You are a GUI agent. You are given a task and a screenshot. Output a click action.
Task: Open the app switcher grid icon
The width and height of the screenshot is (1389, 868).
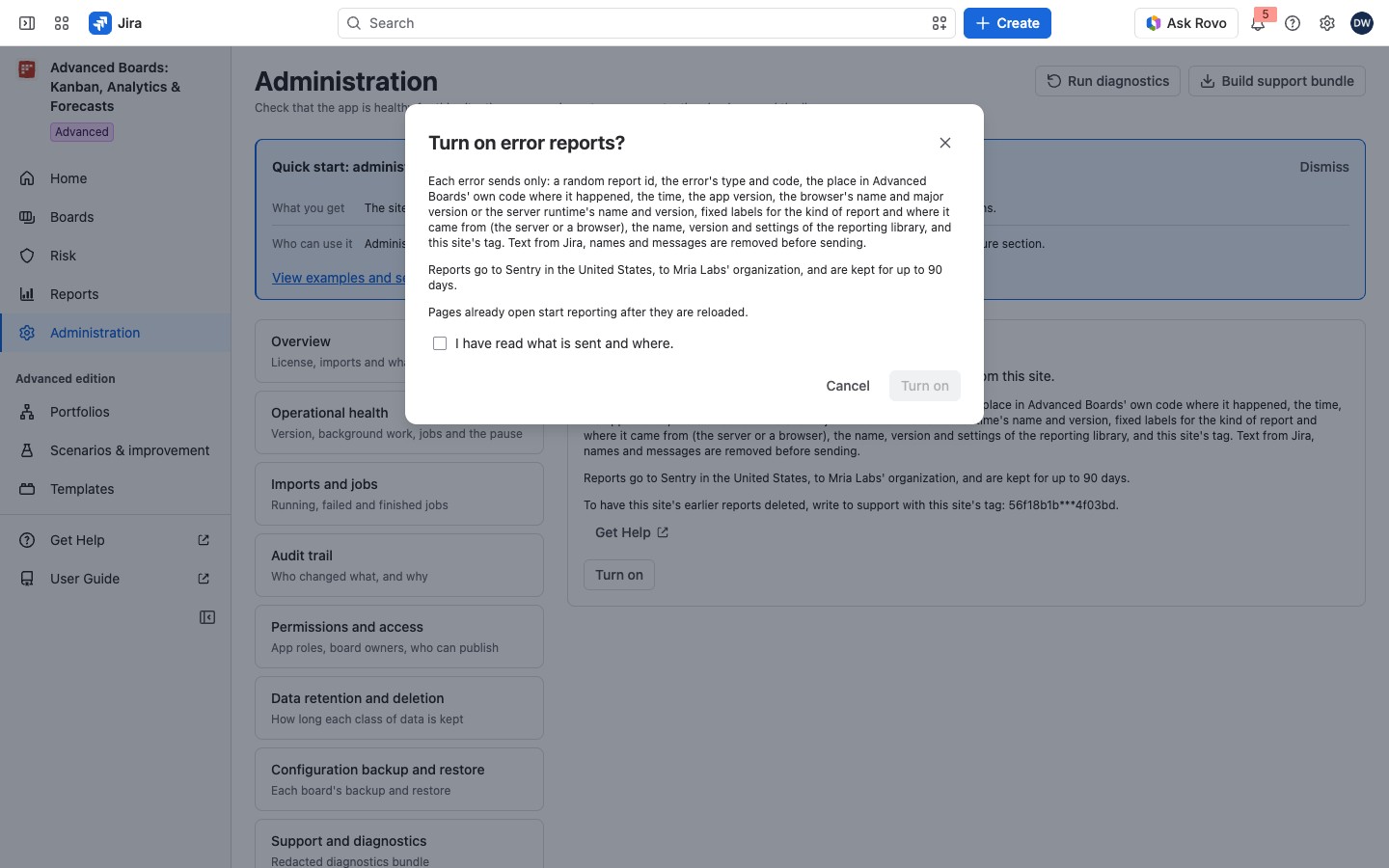[x=62, y=23]
